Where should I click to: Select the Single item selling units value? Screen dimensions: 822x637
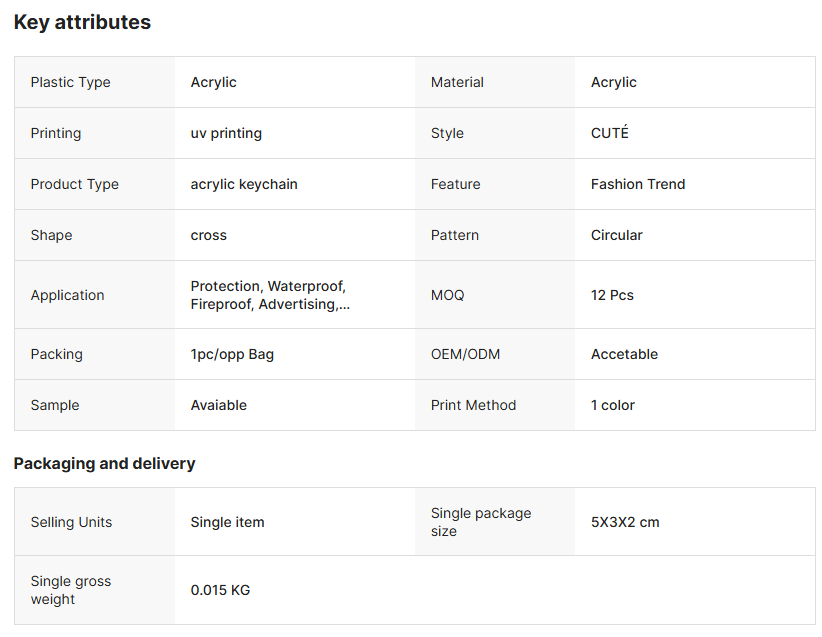227,522
